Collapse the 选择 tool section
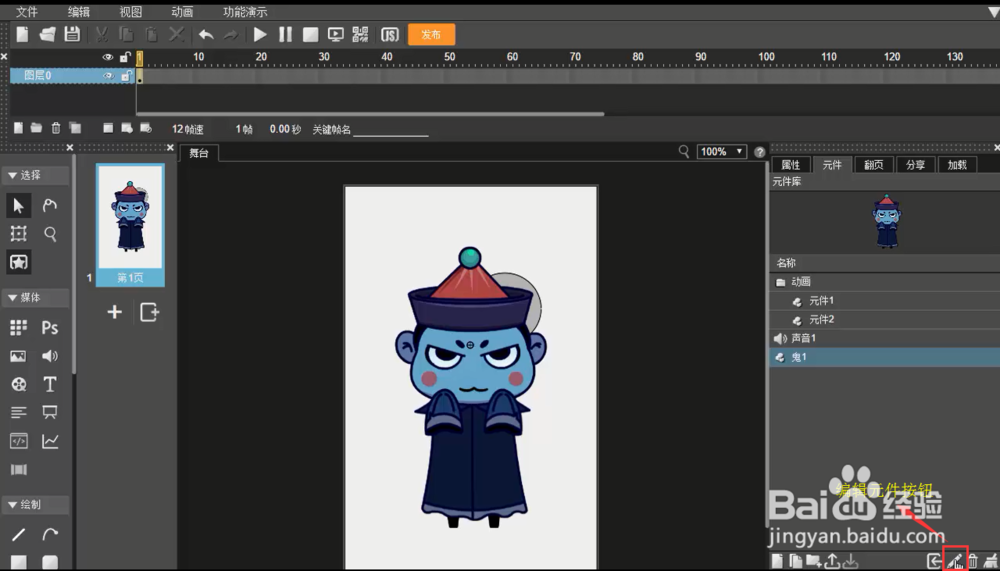1000x571 pixels. 35,175
